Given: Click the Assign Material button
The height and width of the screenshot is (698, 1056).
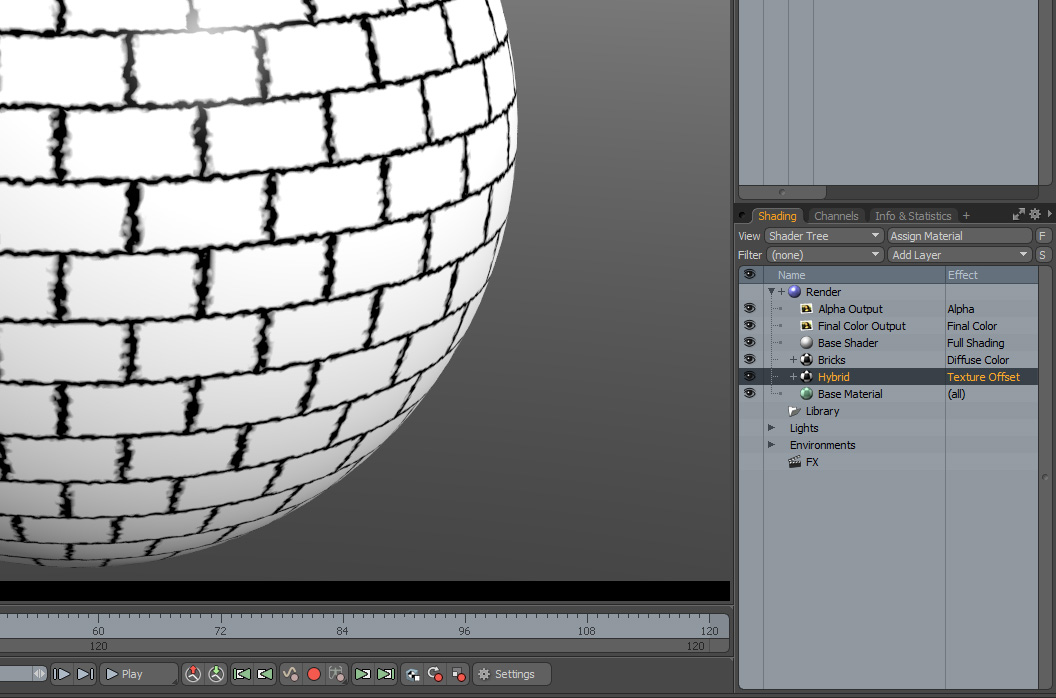Looking at the screenshot, I should pos(960,236).
